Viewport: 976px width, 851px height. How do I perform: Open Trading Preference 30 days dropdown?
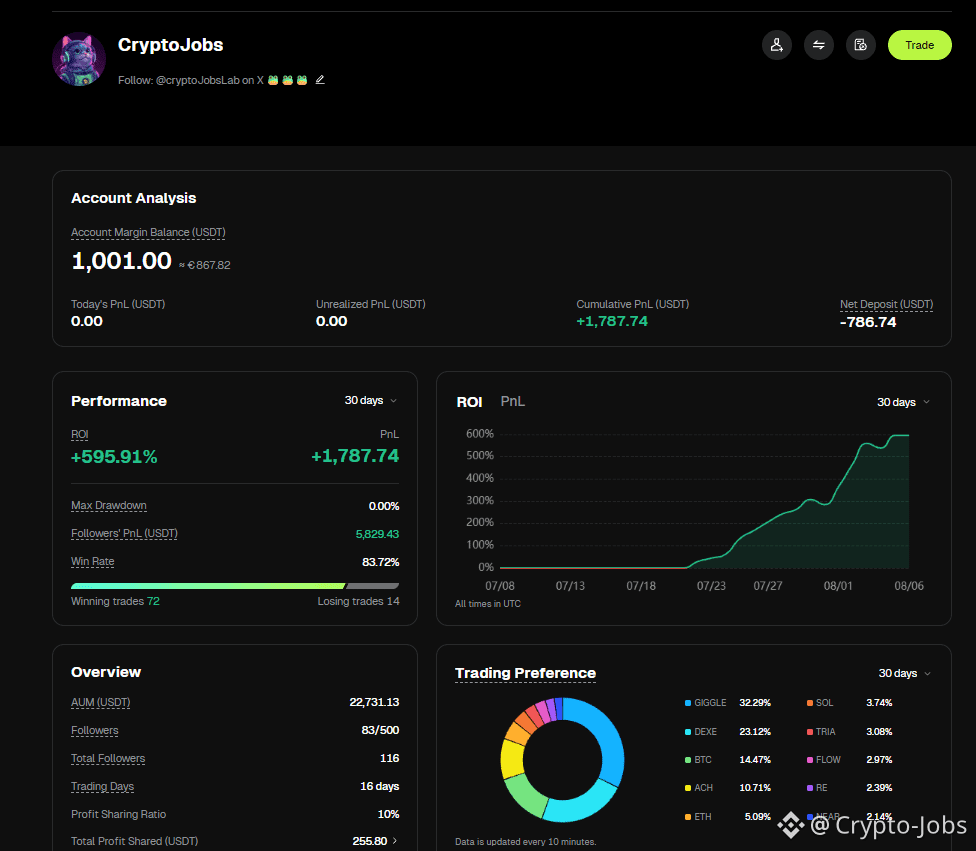(x=904, y=674)
